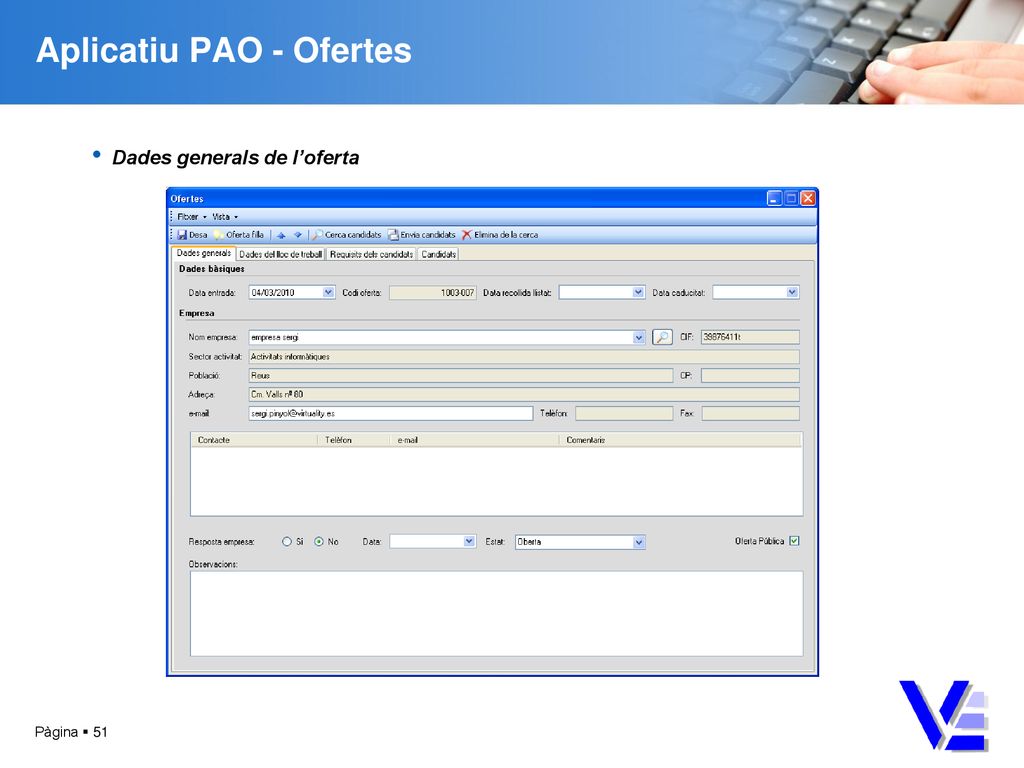Open the Fitxer menu

[191, 217]
